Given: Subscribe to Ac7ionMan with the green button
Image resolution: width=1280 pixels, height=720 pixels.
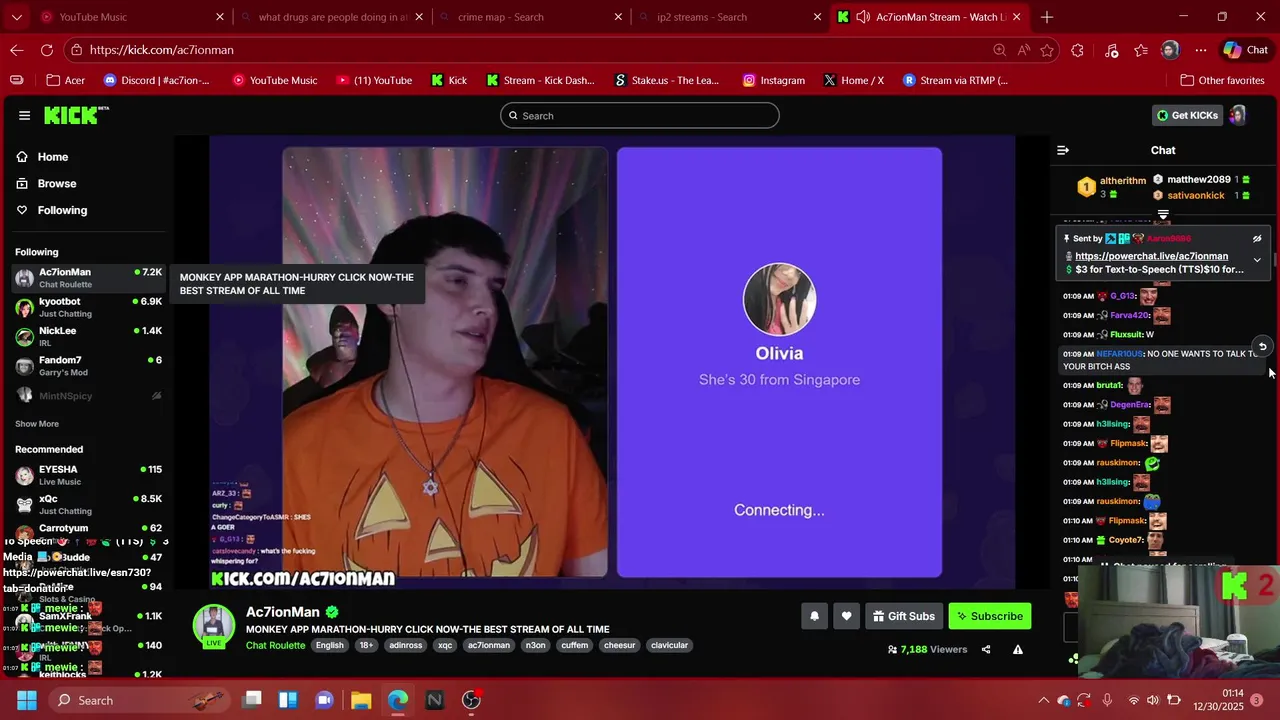Looking at the screenshot, I should coord(990,616).
